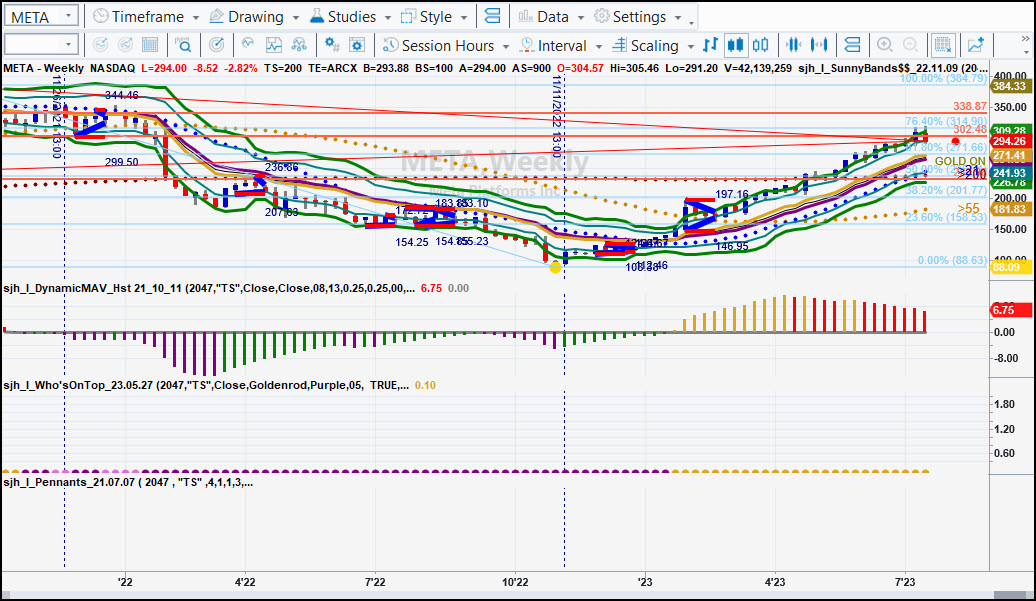The height and width of the screenshot is (601, 1036).
Task: Click the small pulse wave toolbar icon
Action: 248,44
